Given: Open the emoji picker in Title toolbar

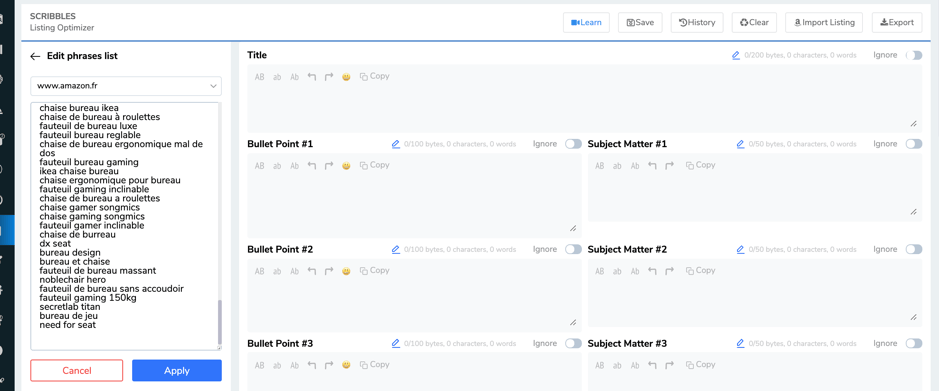Looking at the screenshot, I should [x=346, y=77].
